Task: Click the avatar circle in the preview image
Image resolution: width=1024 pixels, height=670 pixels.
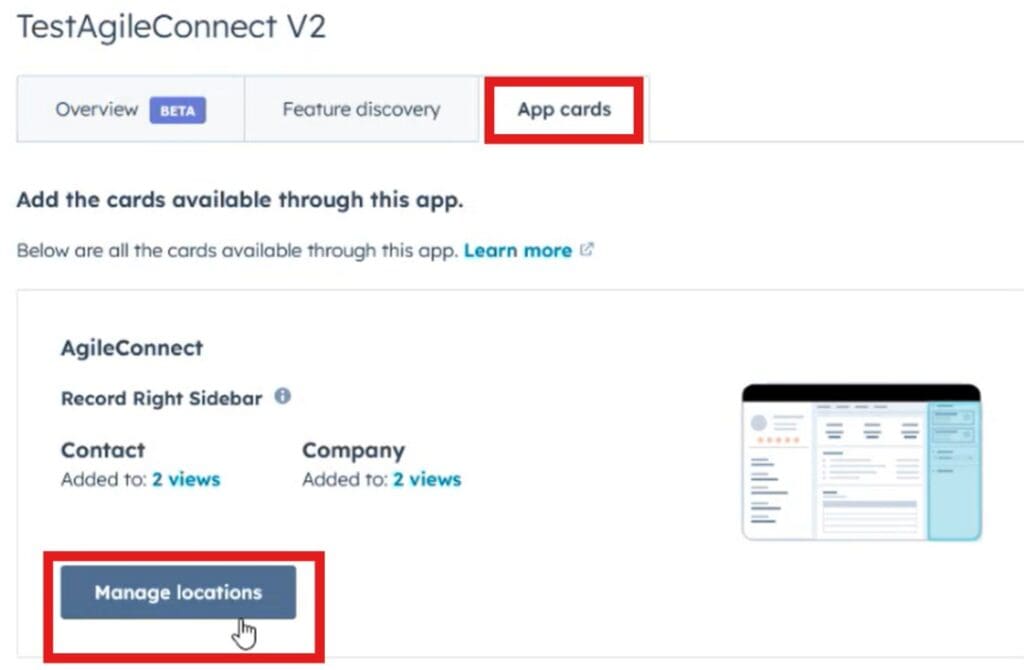Action: [758, 423]
